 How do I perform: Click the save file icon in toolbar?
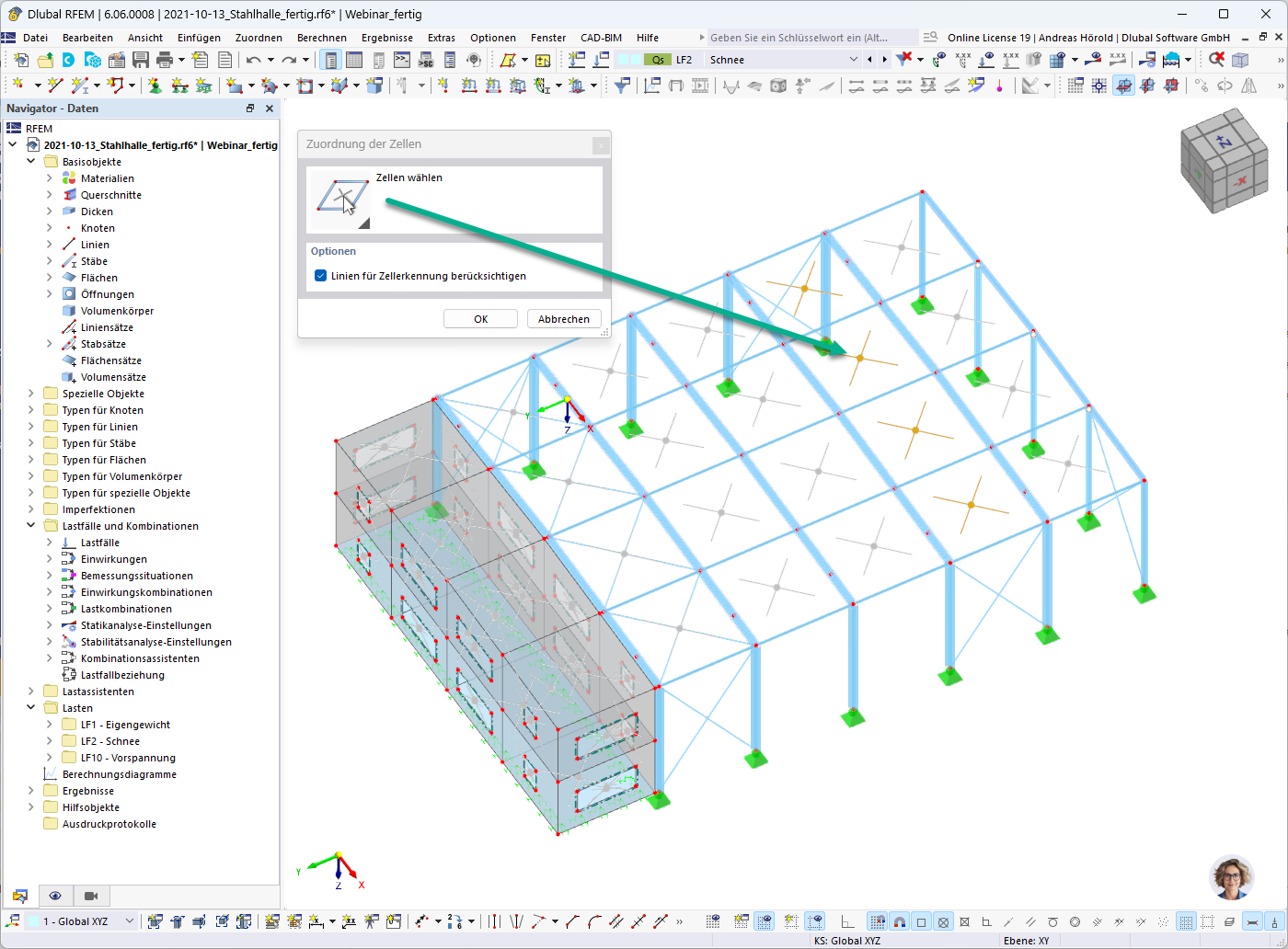[141, 60]
